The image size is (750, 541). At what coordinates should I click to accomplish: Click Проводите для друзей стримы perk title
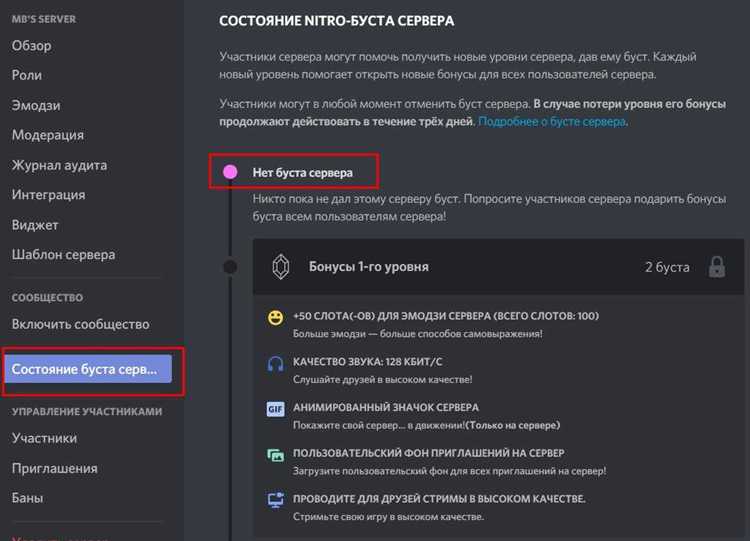(x=439, y=499)
